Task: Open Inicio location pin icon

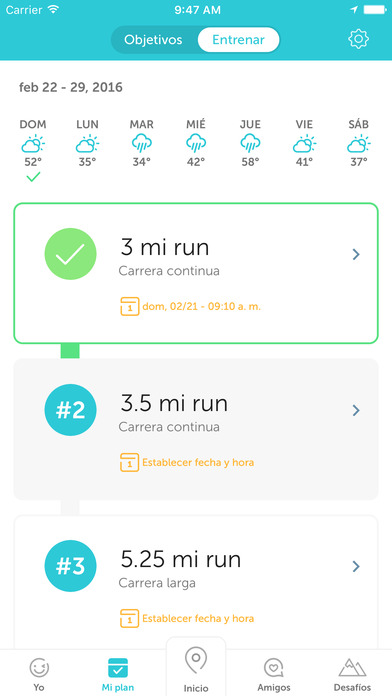Action: (196, 662)
